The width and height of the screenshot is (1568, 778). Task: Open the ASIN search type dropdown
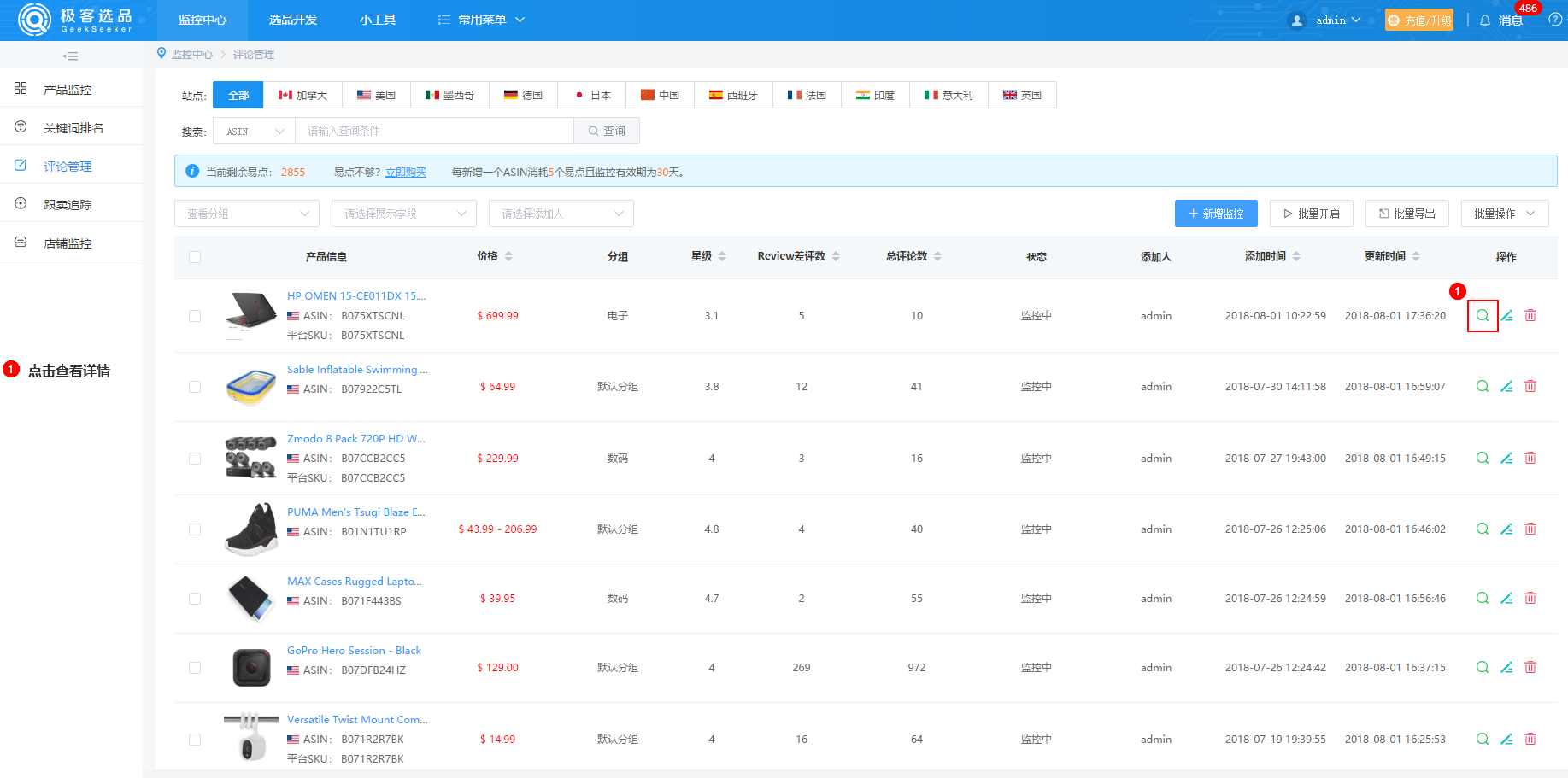[254, 132]
